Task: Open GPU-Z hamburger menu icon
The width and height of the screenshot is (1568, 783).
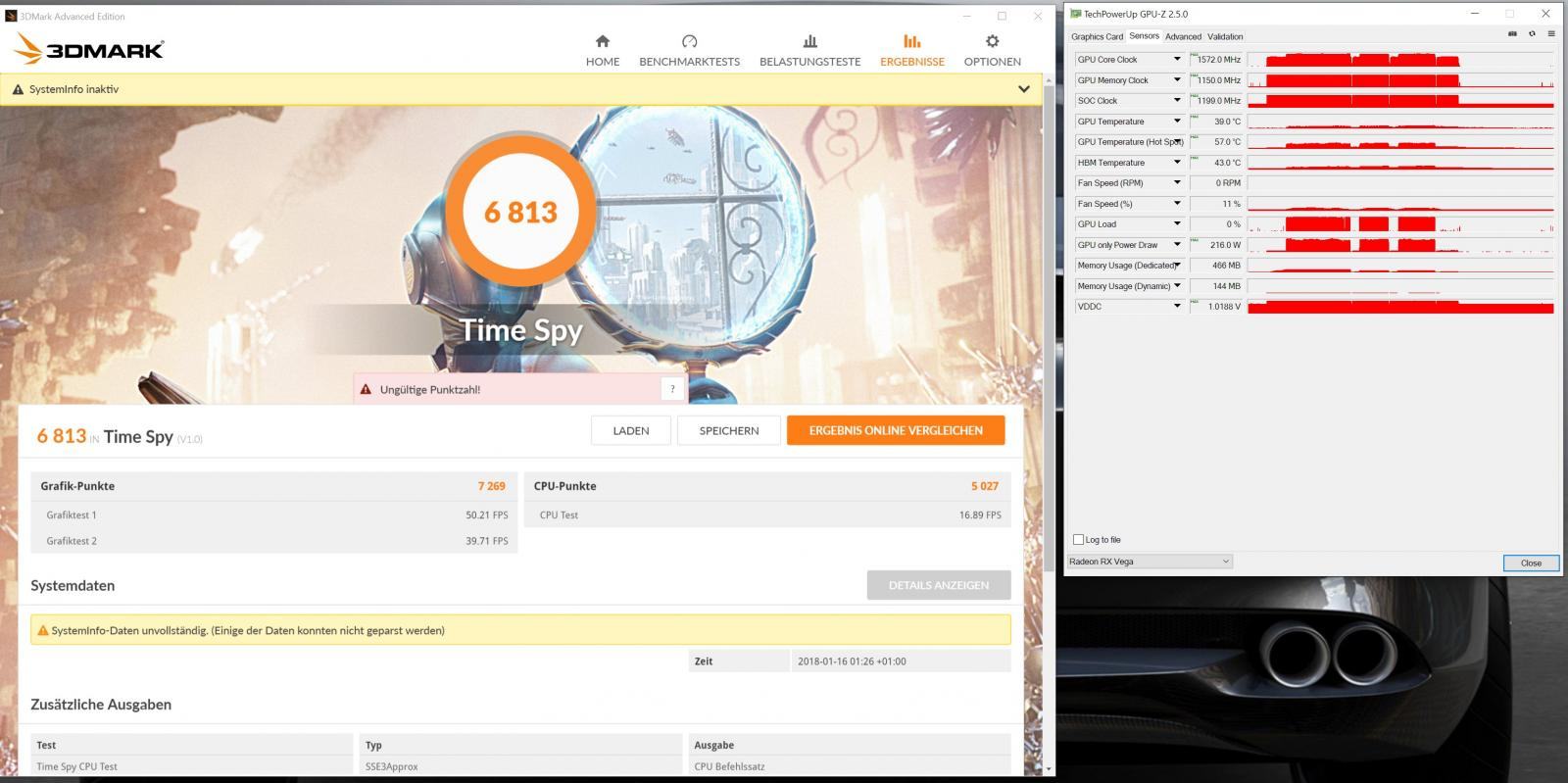Action: 1550,34
